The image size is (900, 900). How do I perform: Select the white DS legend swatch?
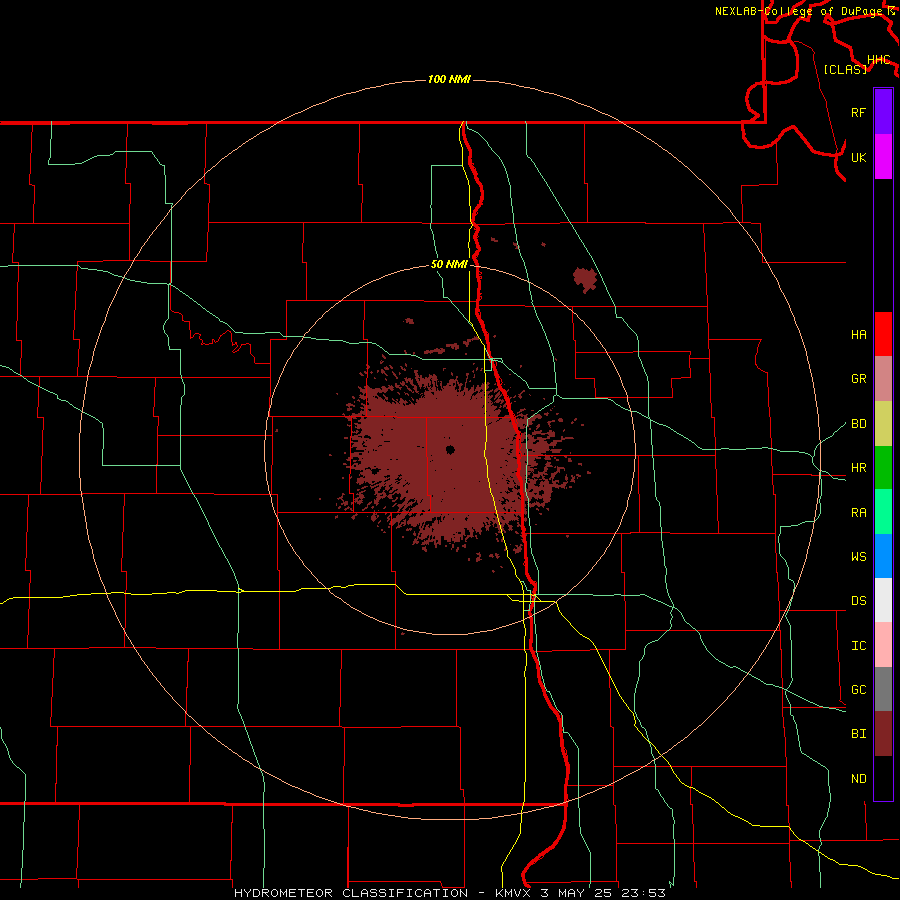[883, 600]
